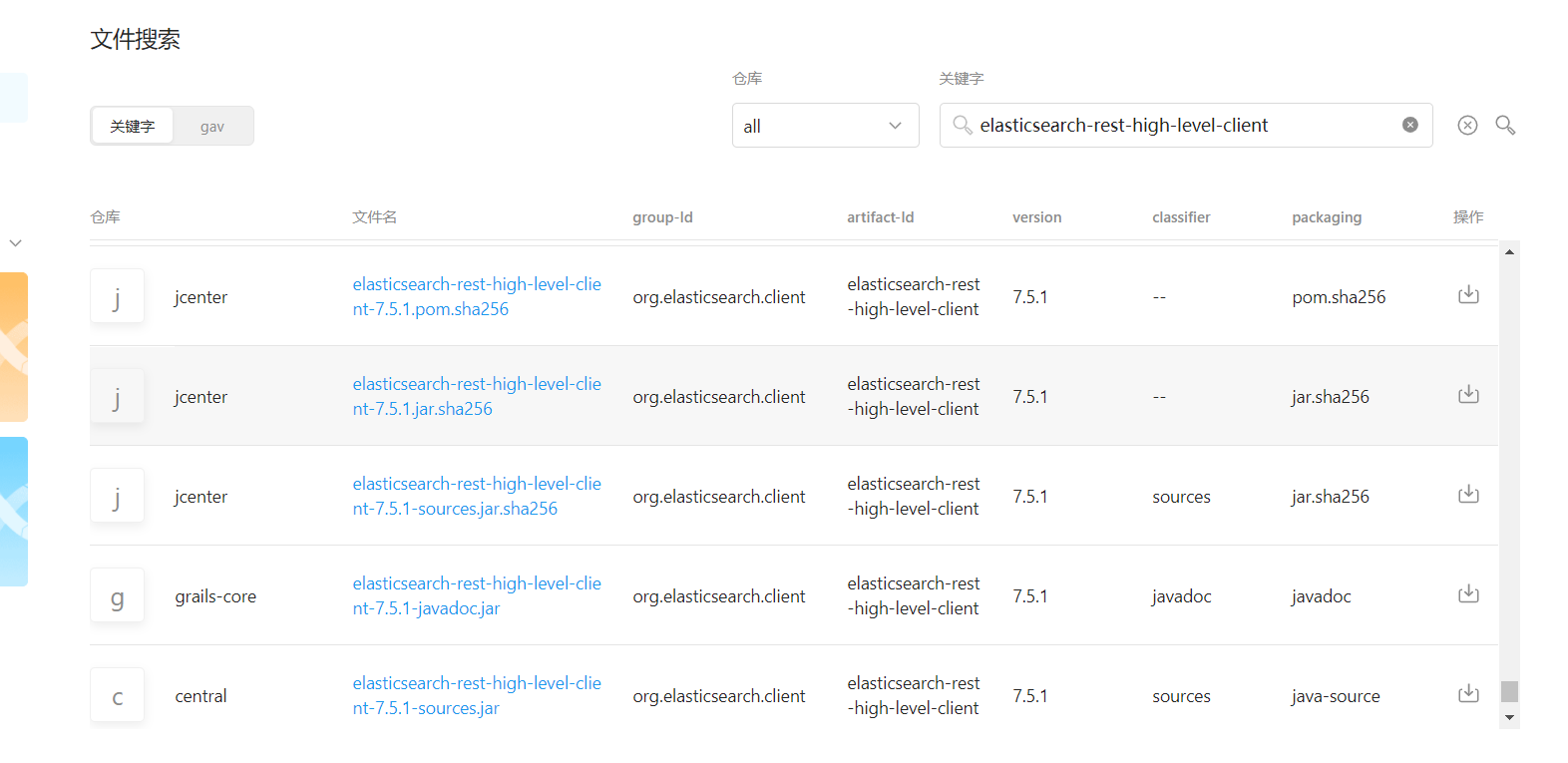Click the scrollbar up arrow

(x=1509, y=251)
